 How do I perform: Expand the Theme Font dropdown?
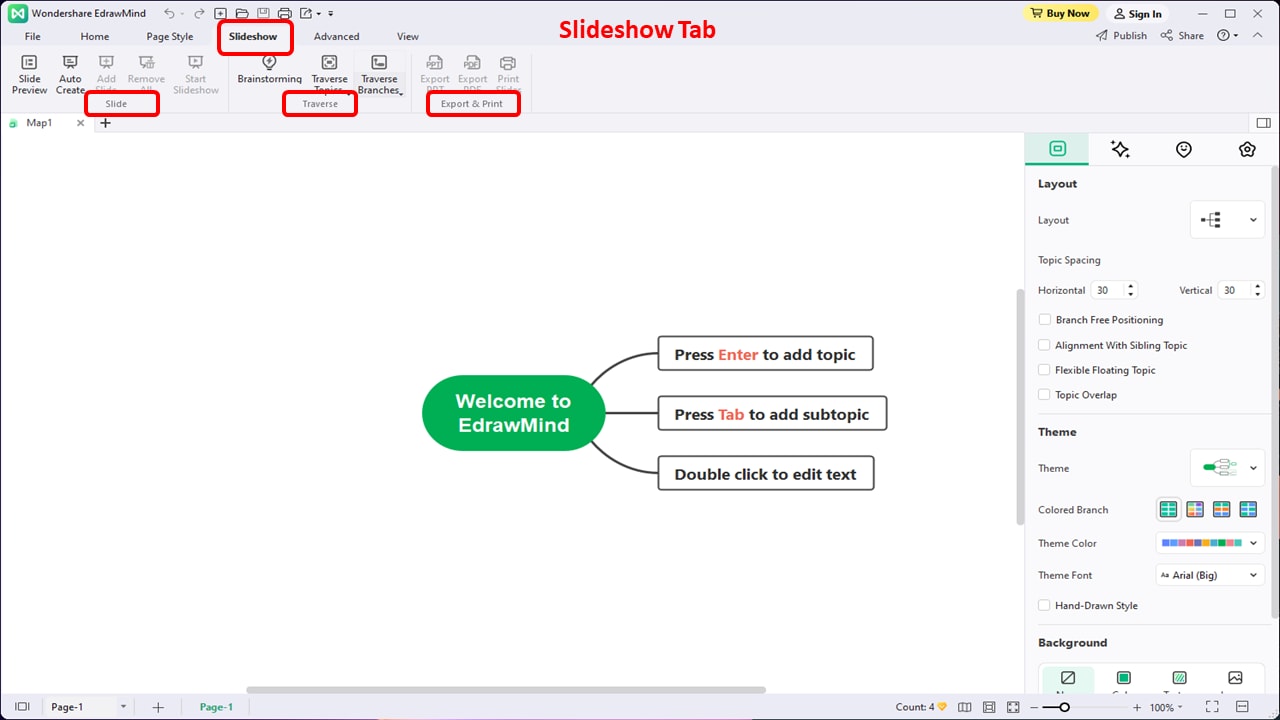tap(1210, 575)
